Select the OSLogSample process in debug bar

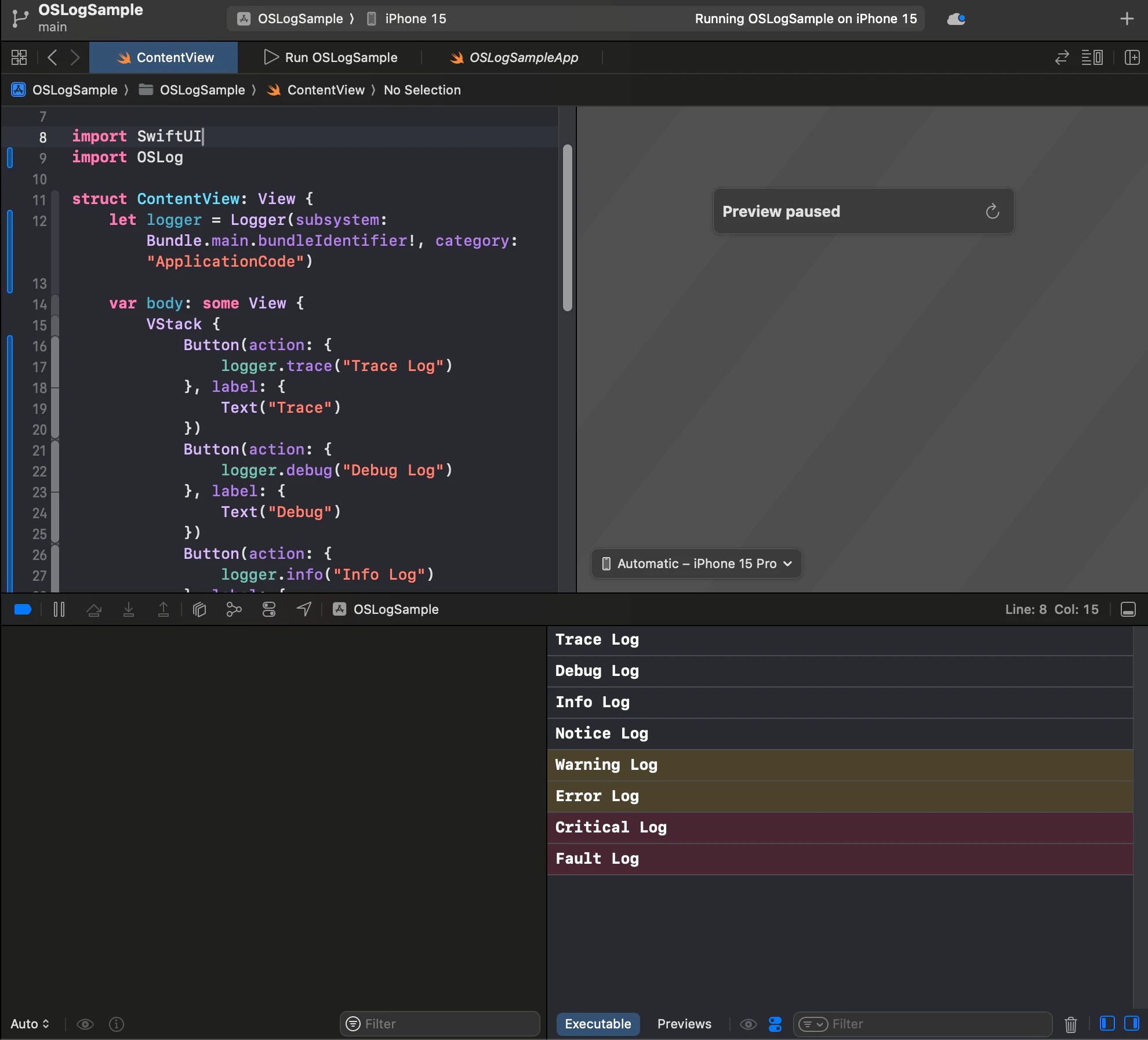click(386, 609)
